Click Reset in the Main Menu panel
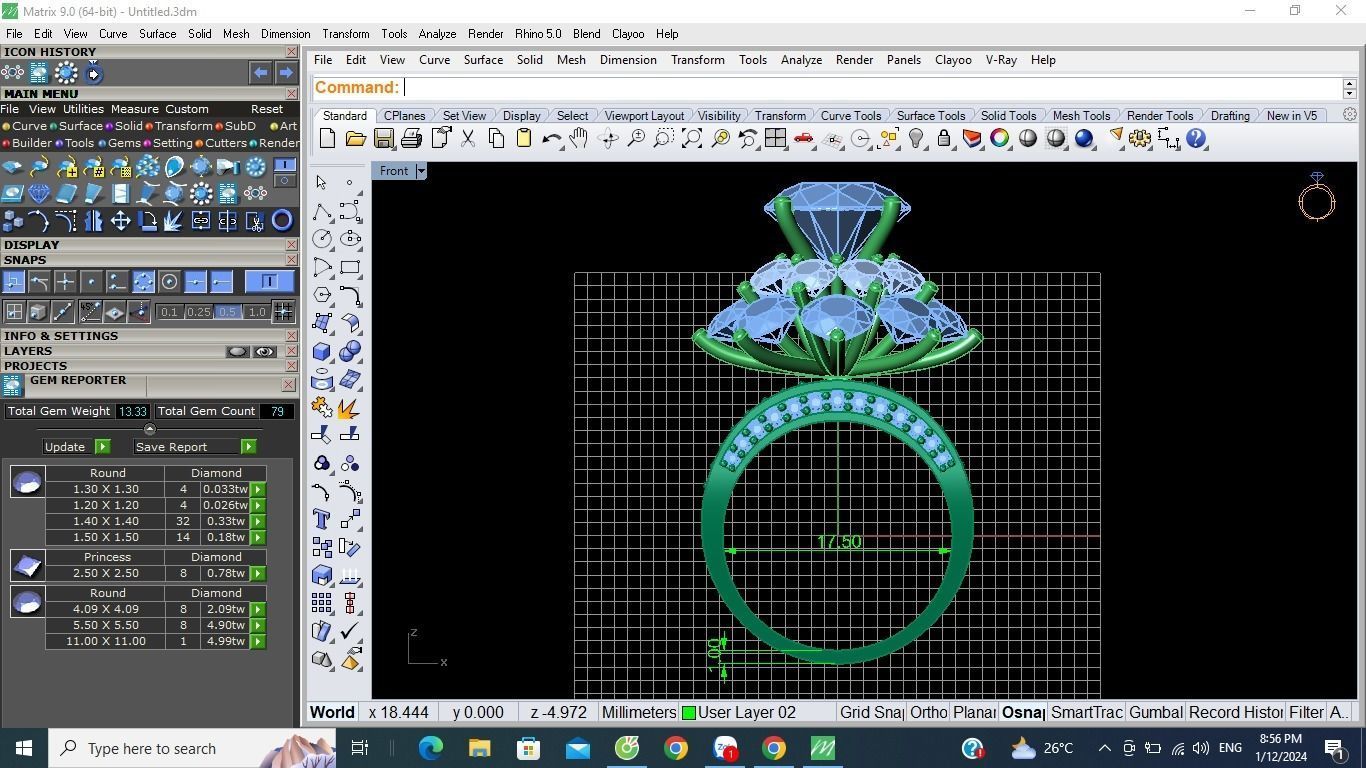 (x=267, y=109)
